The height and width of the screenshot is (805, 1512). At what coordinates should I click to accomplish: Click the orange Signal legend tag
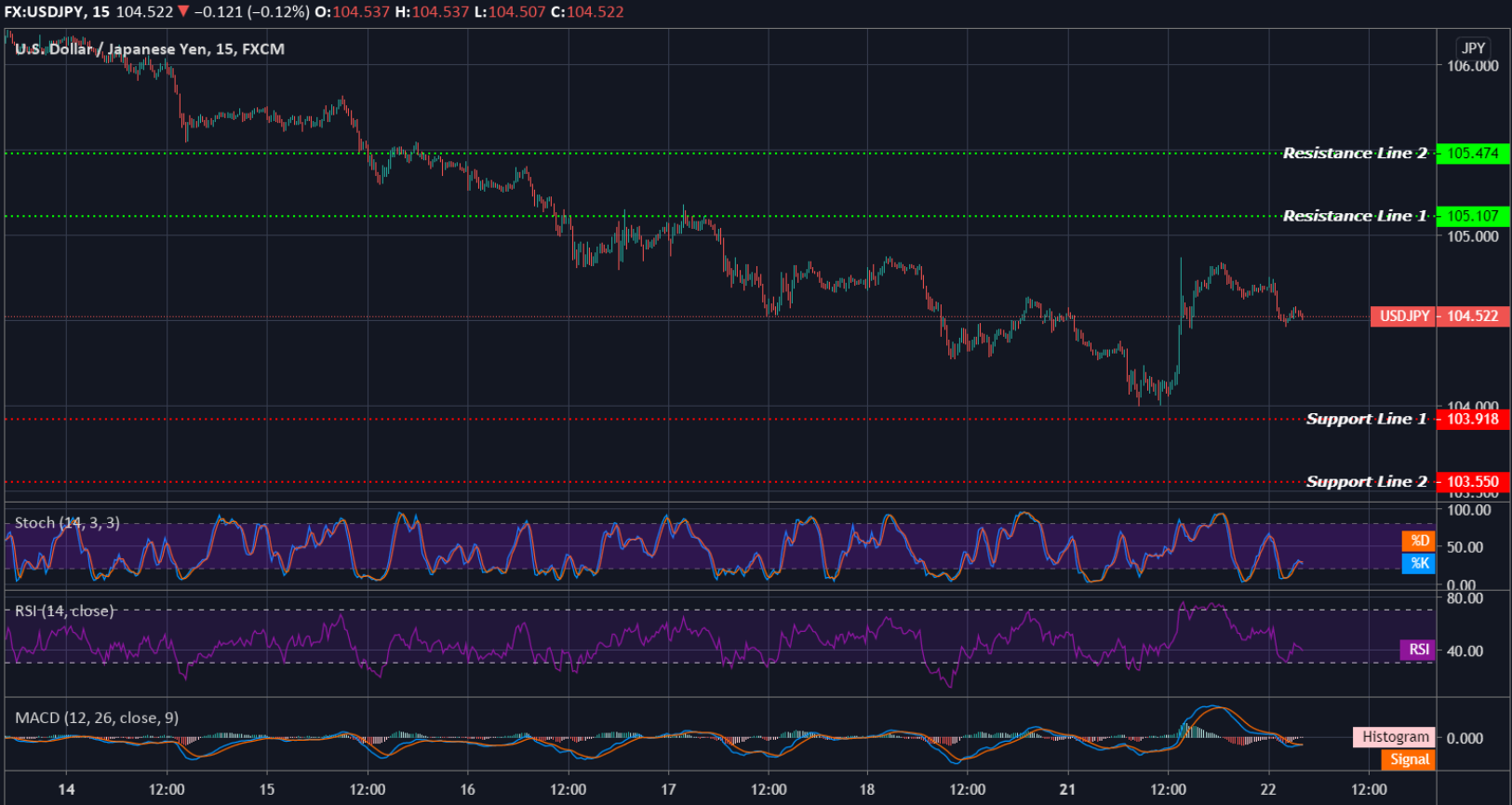pyautogui.click(x=1410, y=759)
